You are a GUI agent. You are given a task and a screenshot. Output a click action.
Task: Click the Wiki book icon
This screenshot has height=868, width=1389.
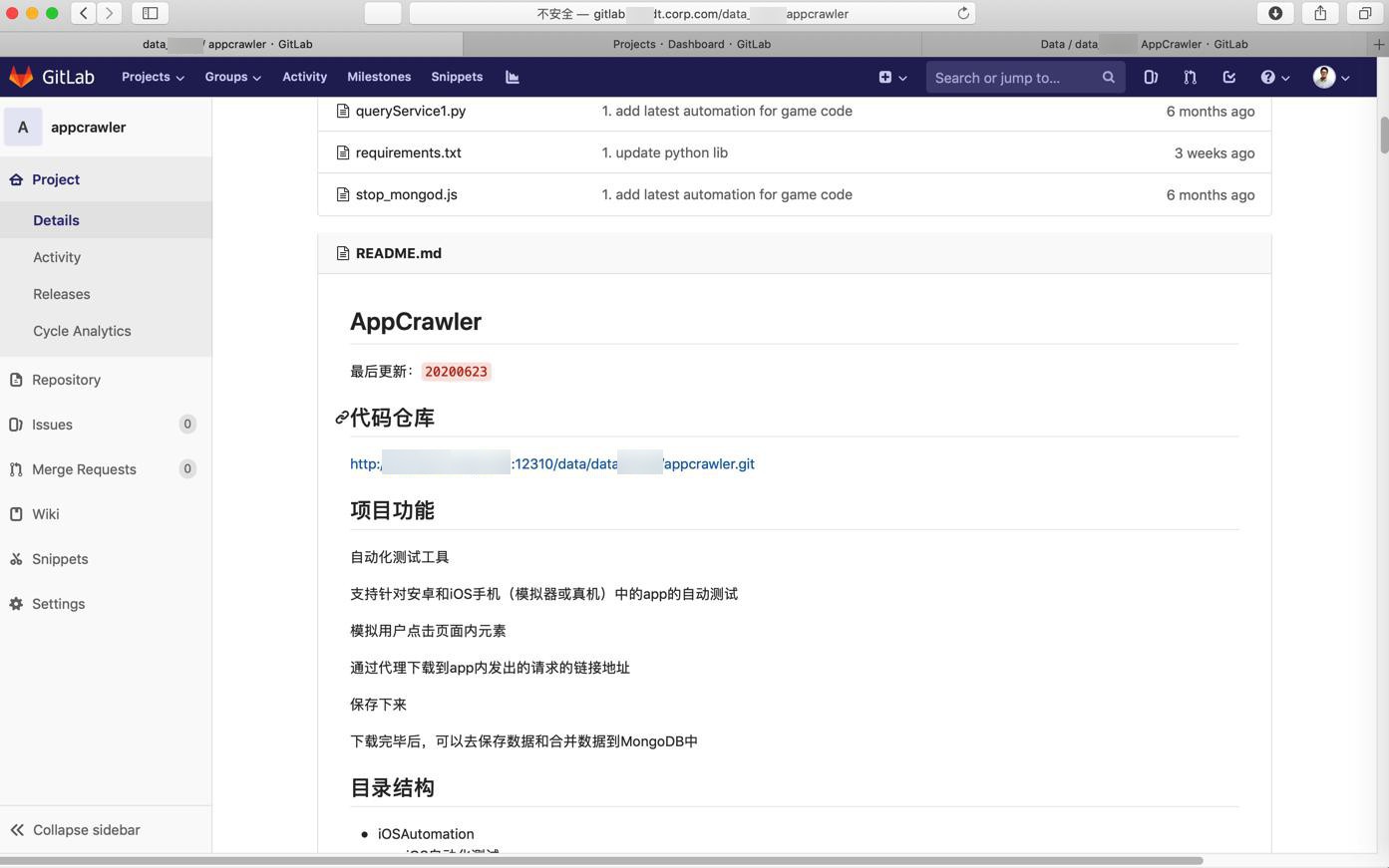click(16, 514)
